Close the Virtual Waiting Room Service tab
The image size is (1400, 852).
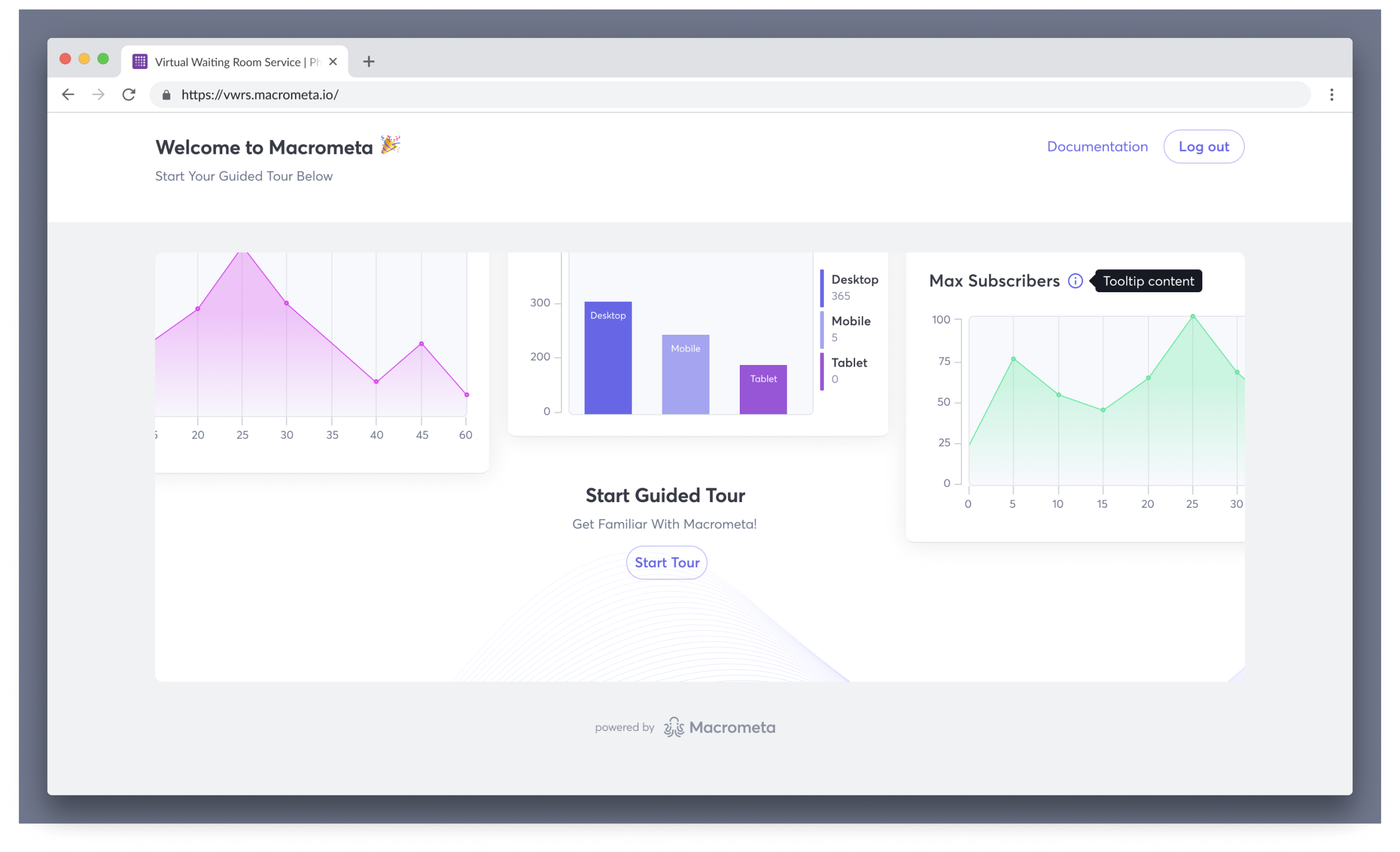click(333, 62)
